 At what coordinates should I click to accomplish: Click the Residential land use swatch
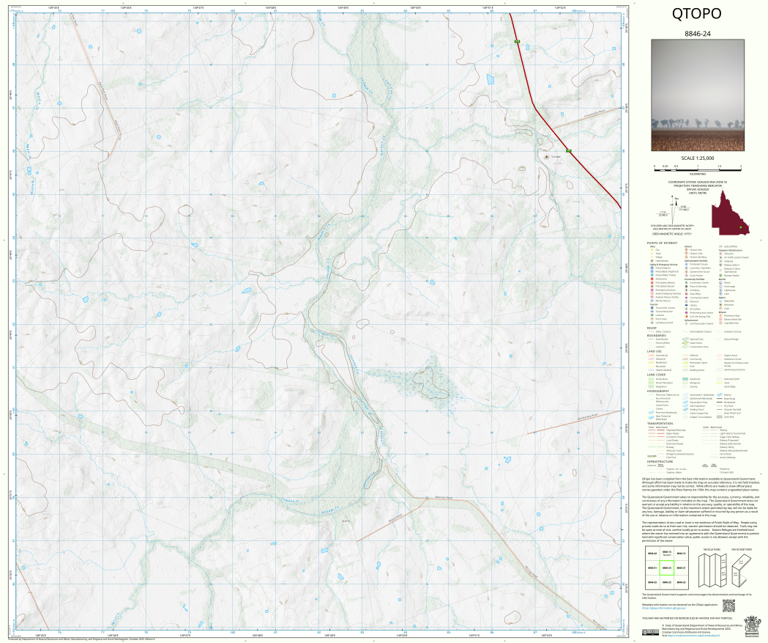coord(651,362)
